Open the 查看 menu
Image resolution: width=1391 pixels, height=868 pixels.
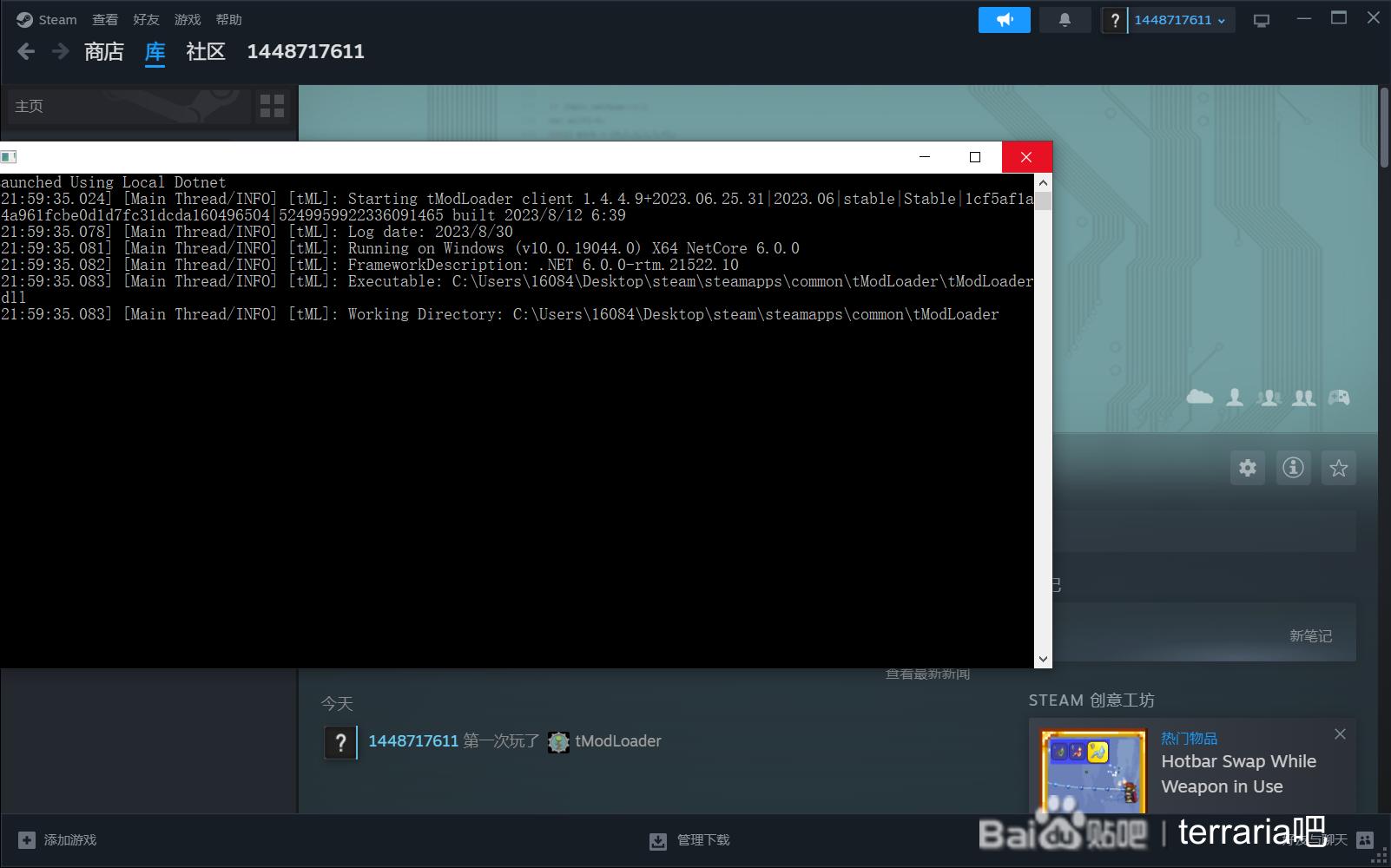point(105,19)
